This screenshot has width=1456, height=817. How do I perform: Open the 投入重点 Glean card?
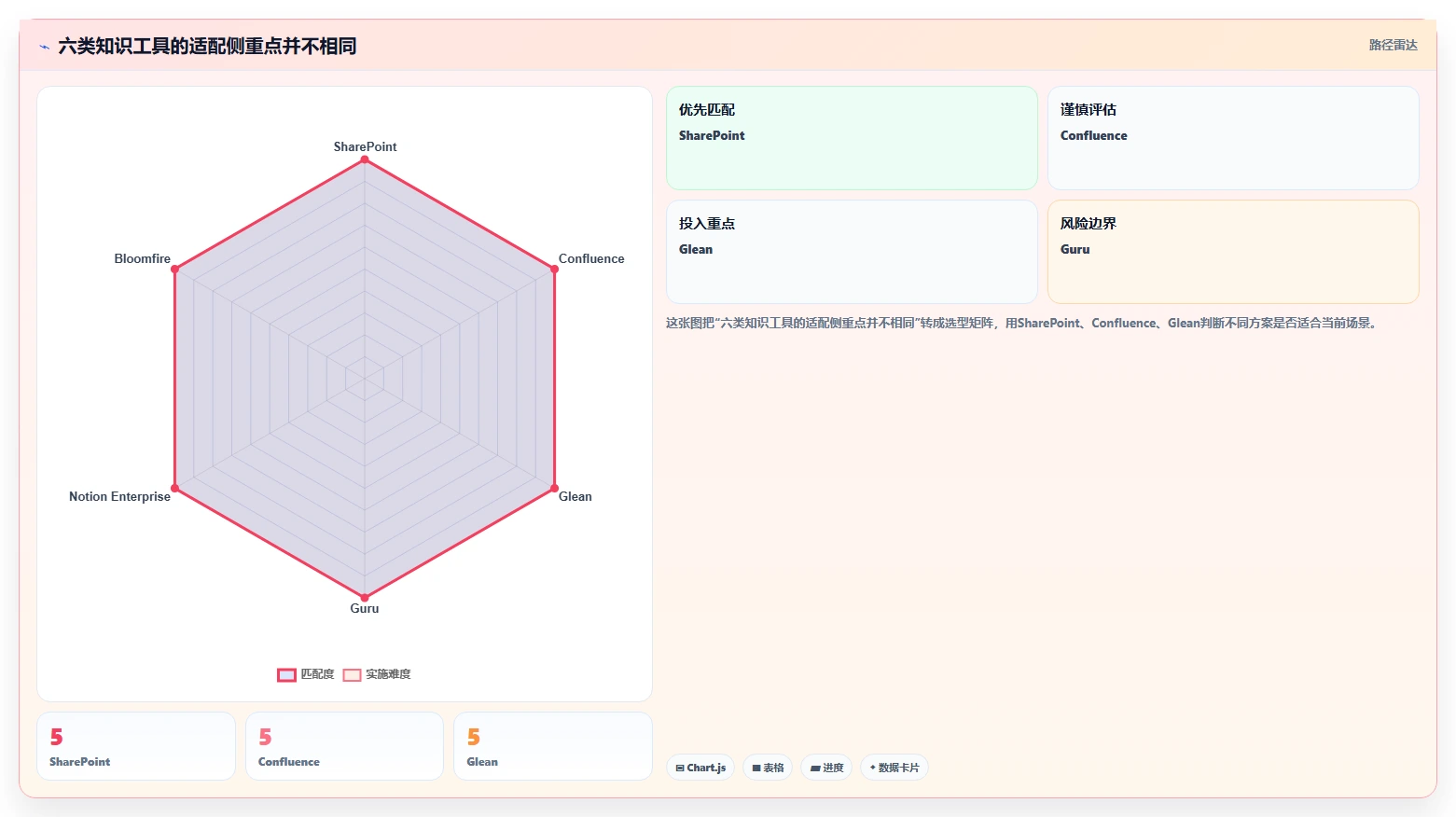(x=852, y=252)
